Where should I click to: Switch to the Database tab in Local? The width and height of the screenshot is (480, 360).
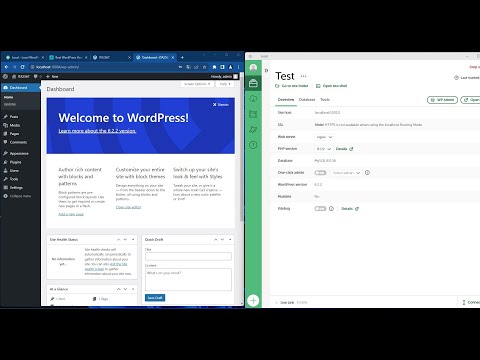[307, 100]
